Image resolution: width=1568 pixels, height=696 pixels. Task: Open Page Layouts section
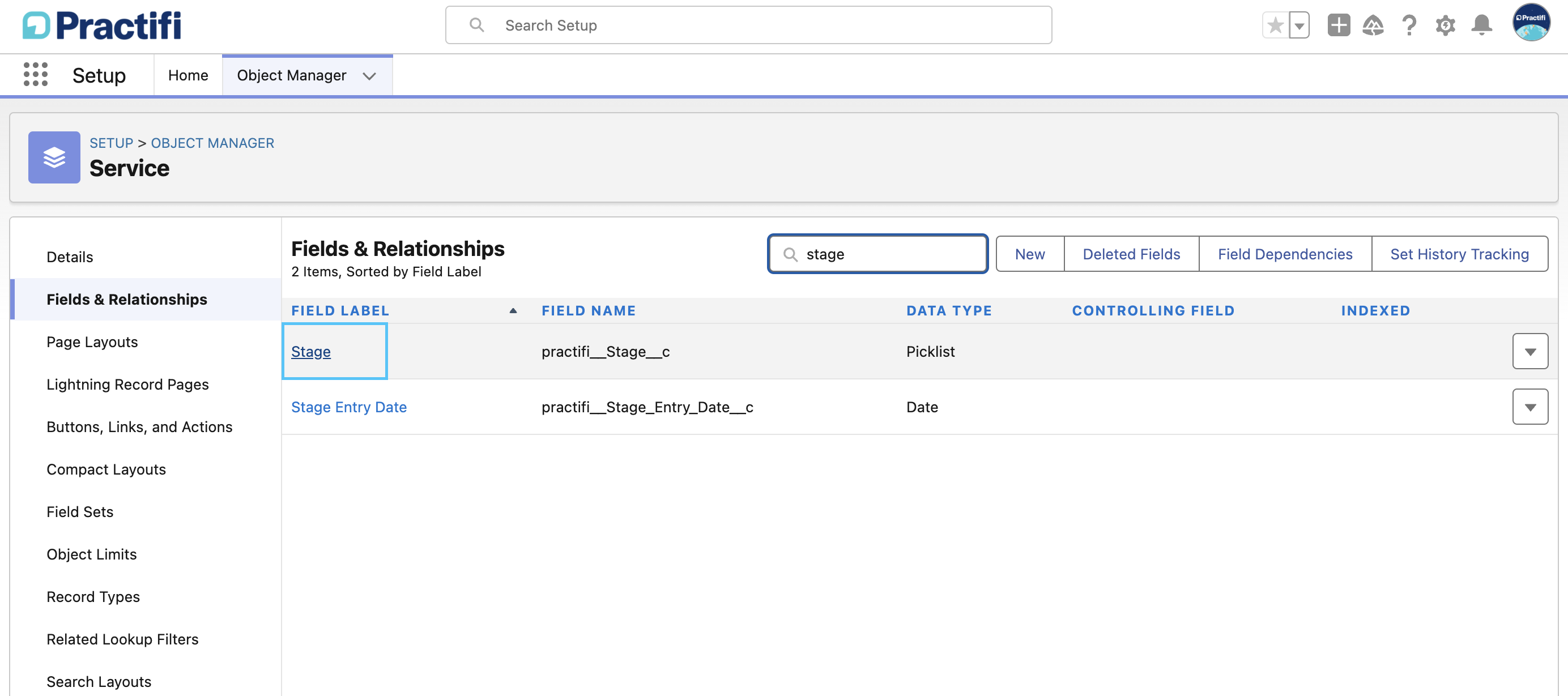tap(92, 341)
